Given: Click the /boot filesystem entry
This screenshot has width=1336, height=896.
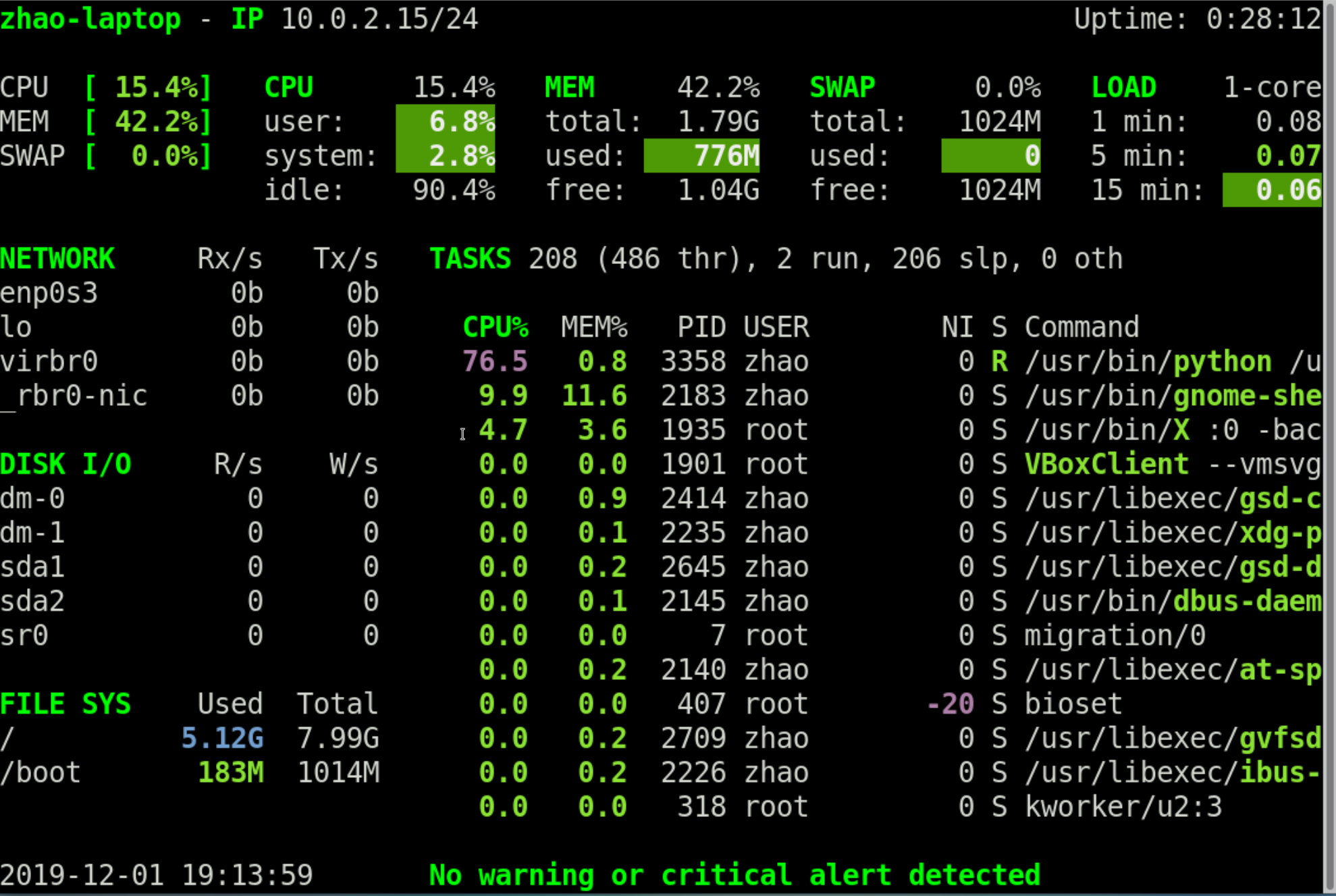Looking at the screenshot, I should point(41,772).
